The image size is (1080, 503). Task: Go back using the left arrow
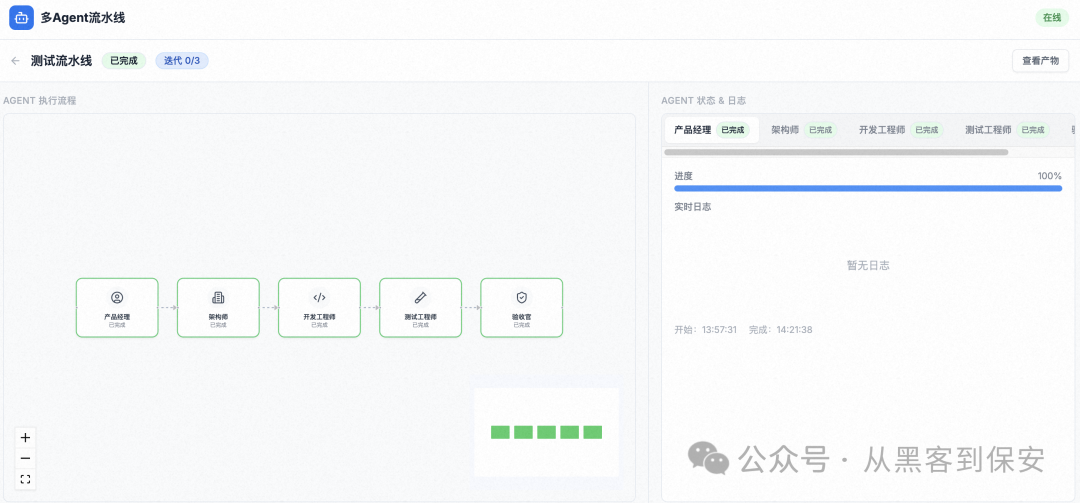click(x=15, y=61)
